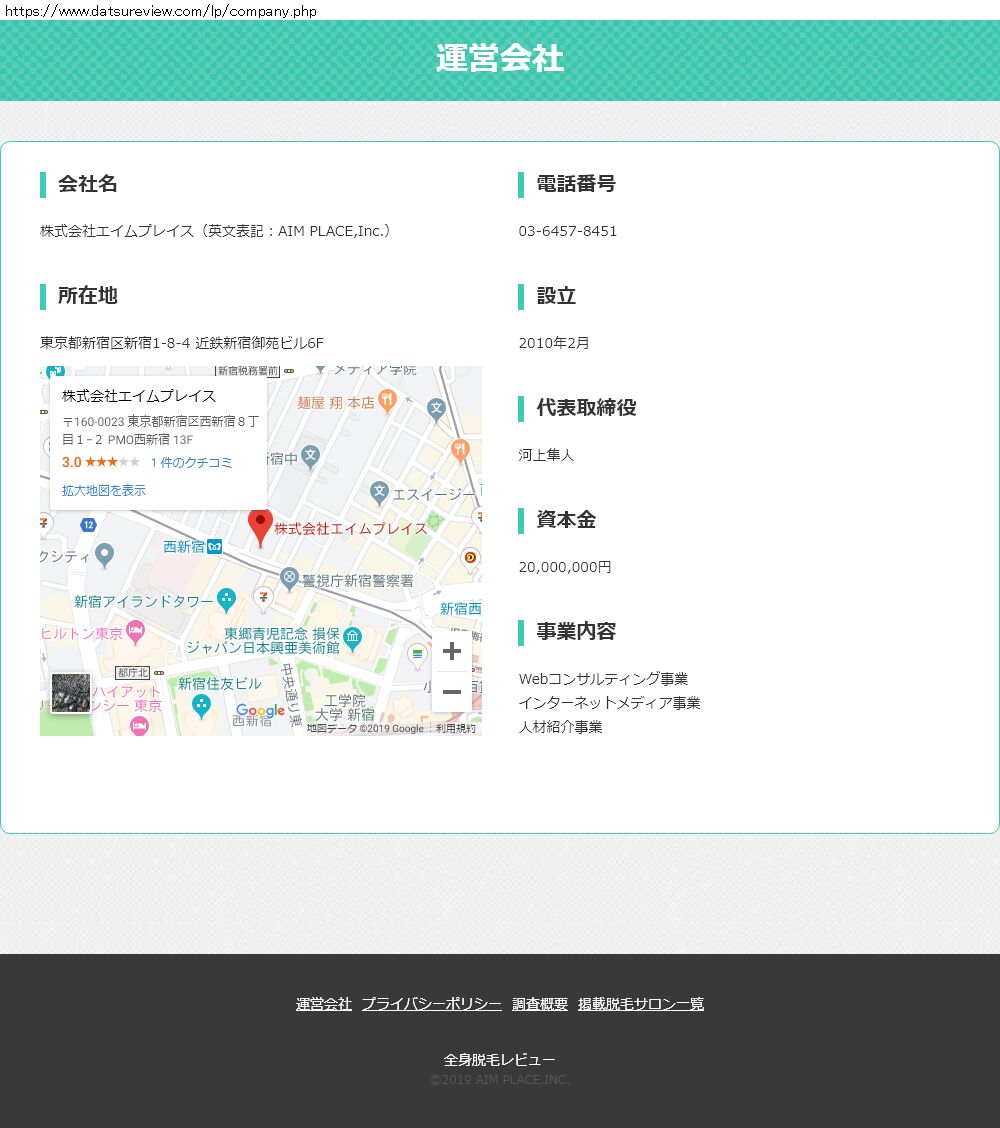Click the 警視庁新宿警察署 police station marker
The image size is (1000, 1128).
coord(290,577)
